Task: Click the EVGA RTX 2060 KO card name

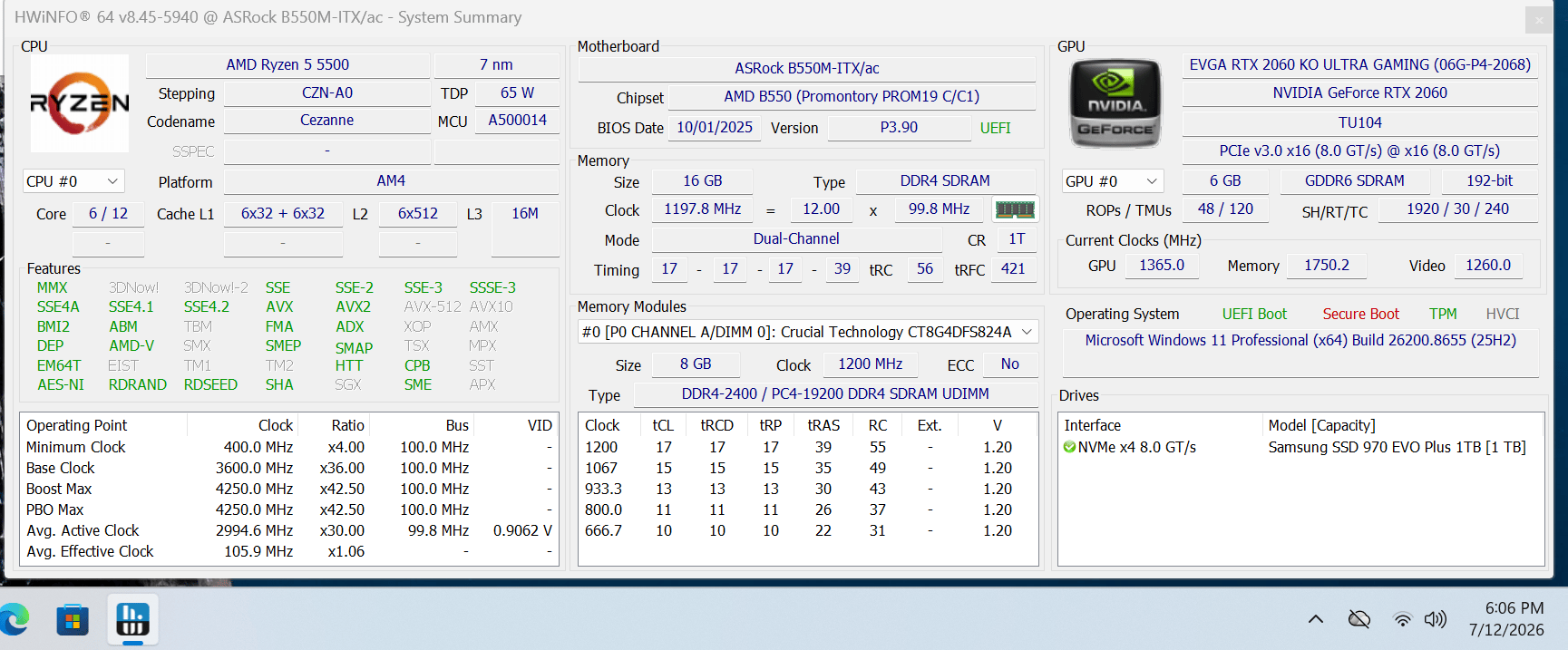Action: [1359, 65]
